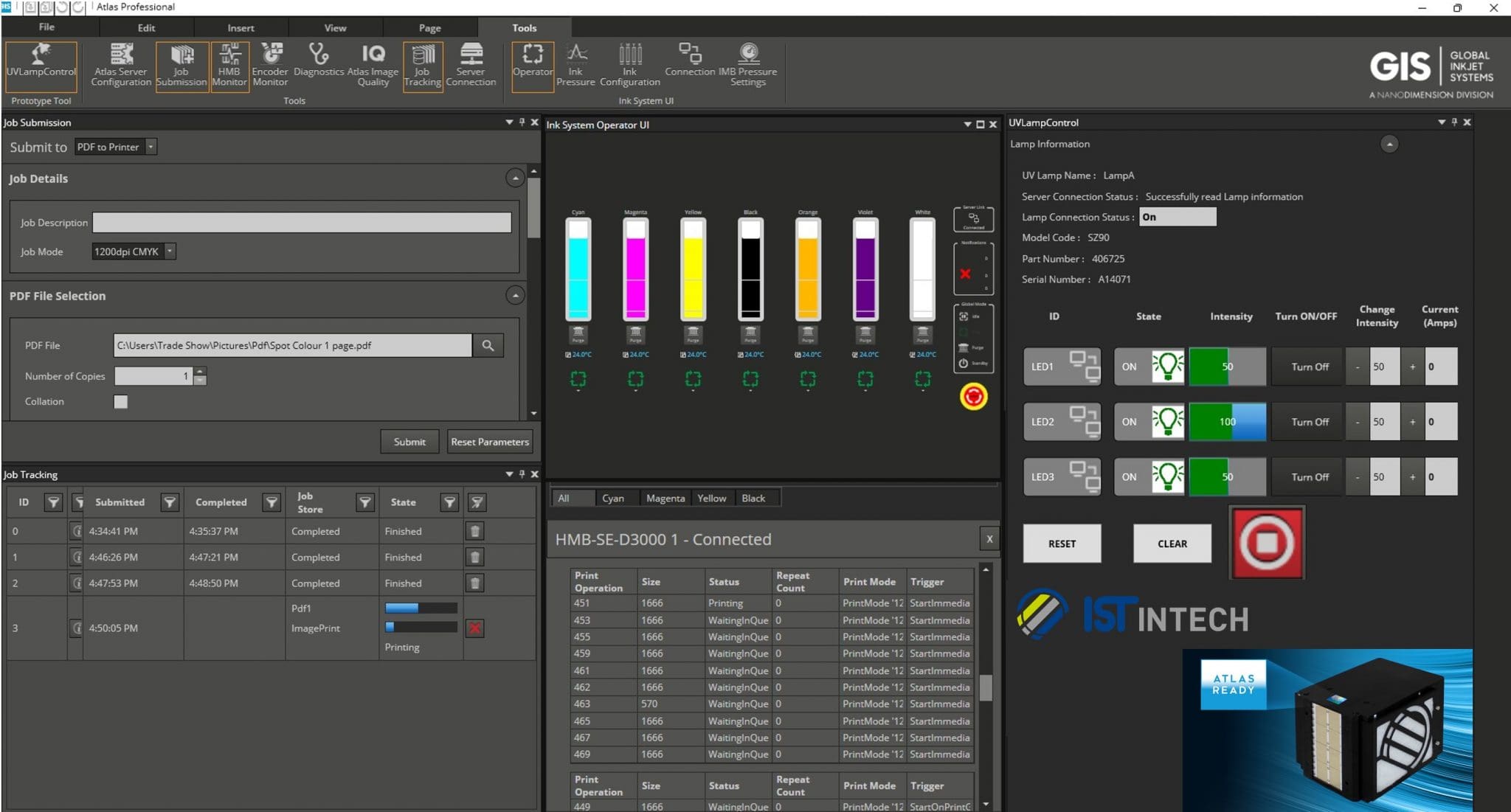
Task: Browse for a PDF file
Action: [x=487, y=344]
